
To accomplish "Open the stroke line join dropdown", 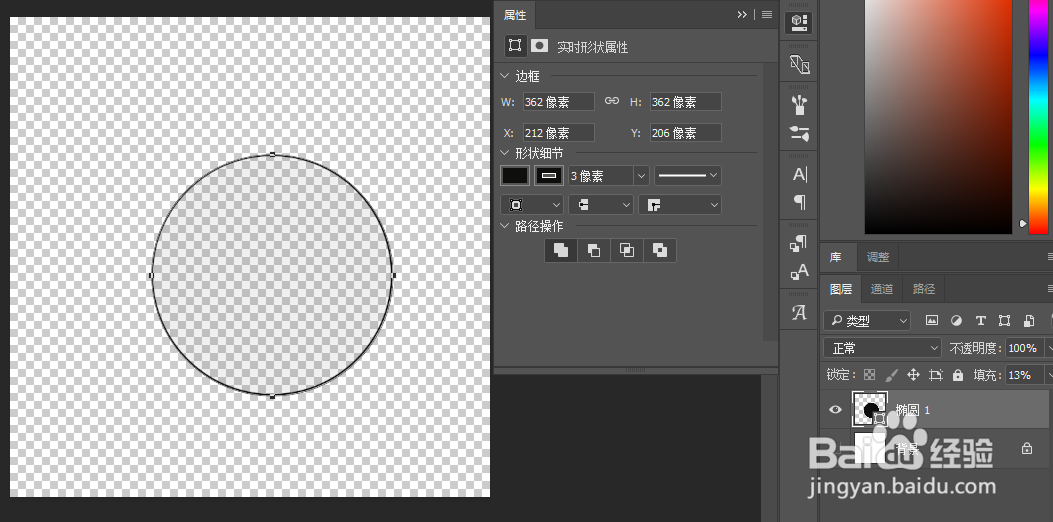I will (680, 205).
